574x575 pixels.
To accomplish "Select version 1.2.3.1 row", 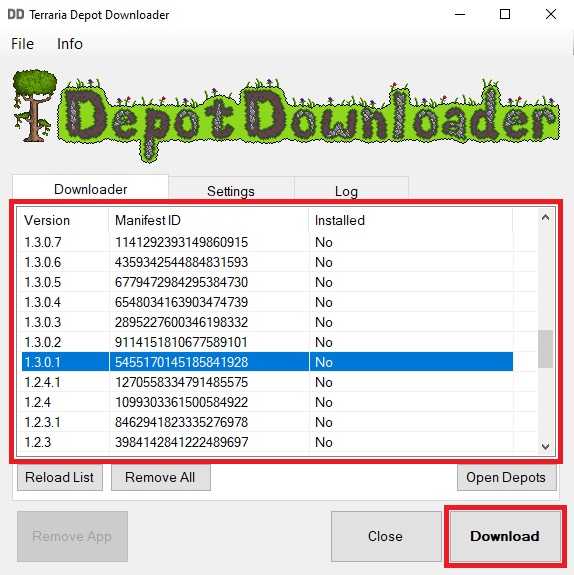I will [x=267, y=422].
